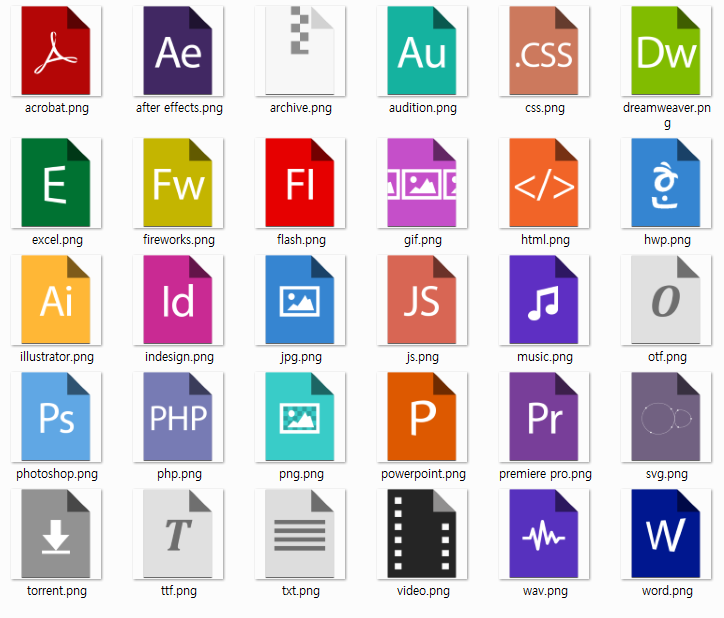This screenshot has height=618, width=724.
Task: Select the purple WAV waveform icon
Action: pos(543,533)
